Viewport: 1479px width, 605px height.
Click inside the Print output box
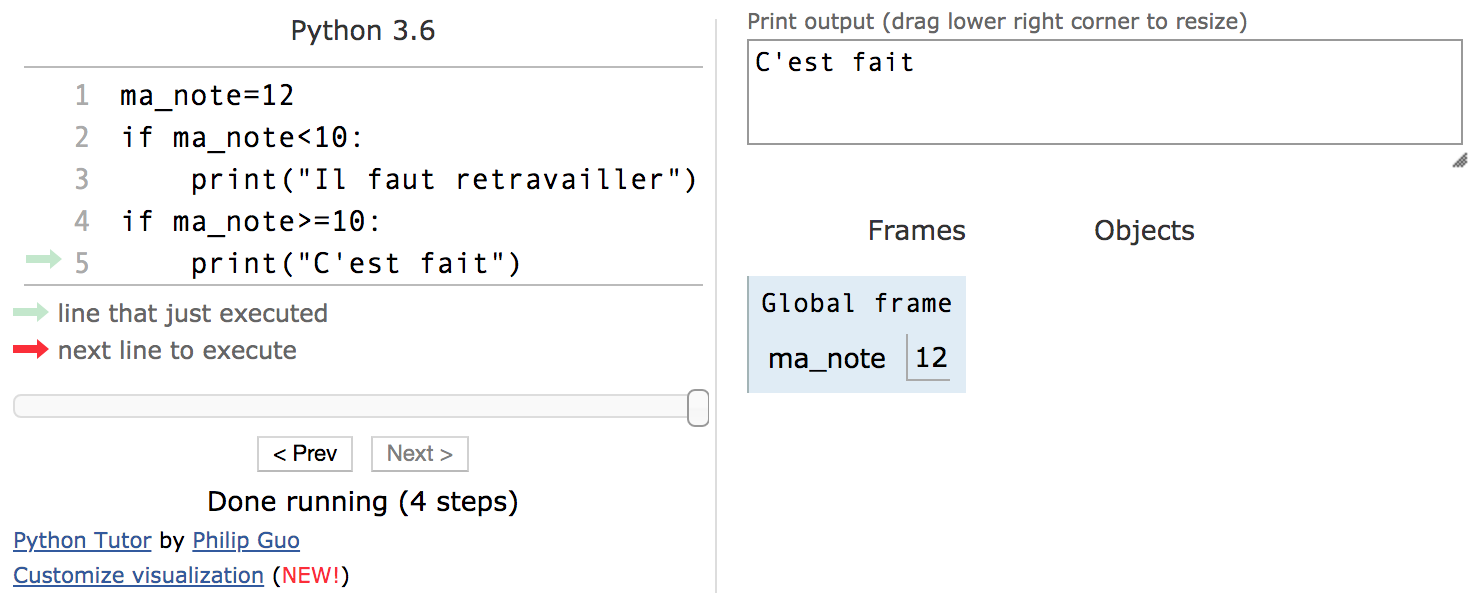[x=1105, y=92]
